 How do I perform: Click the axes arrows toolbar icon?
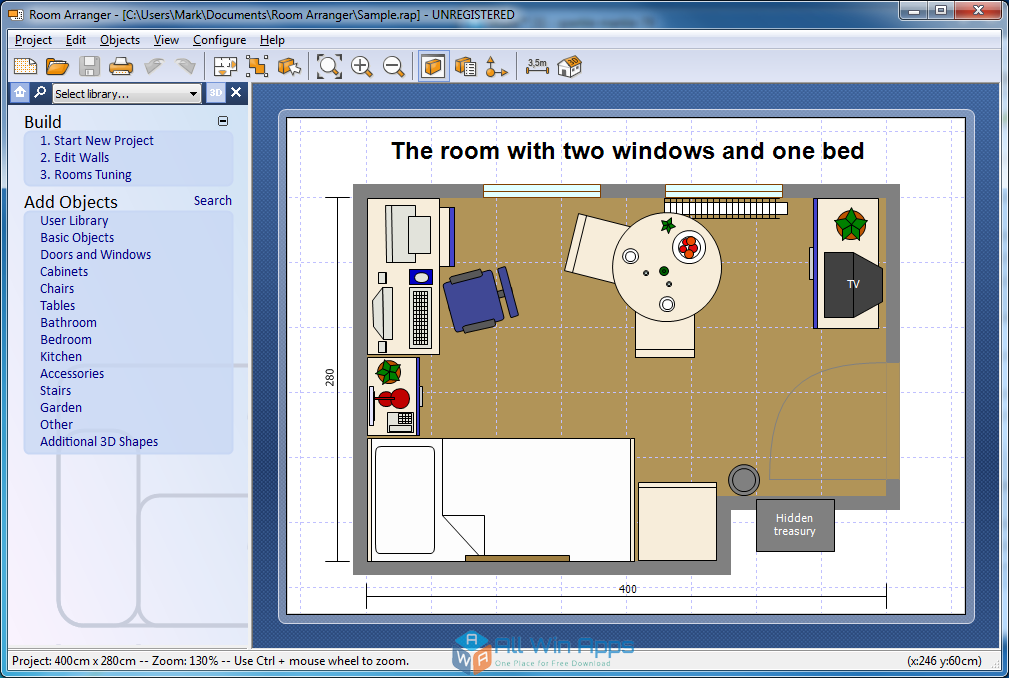496,66
